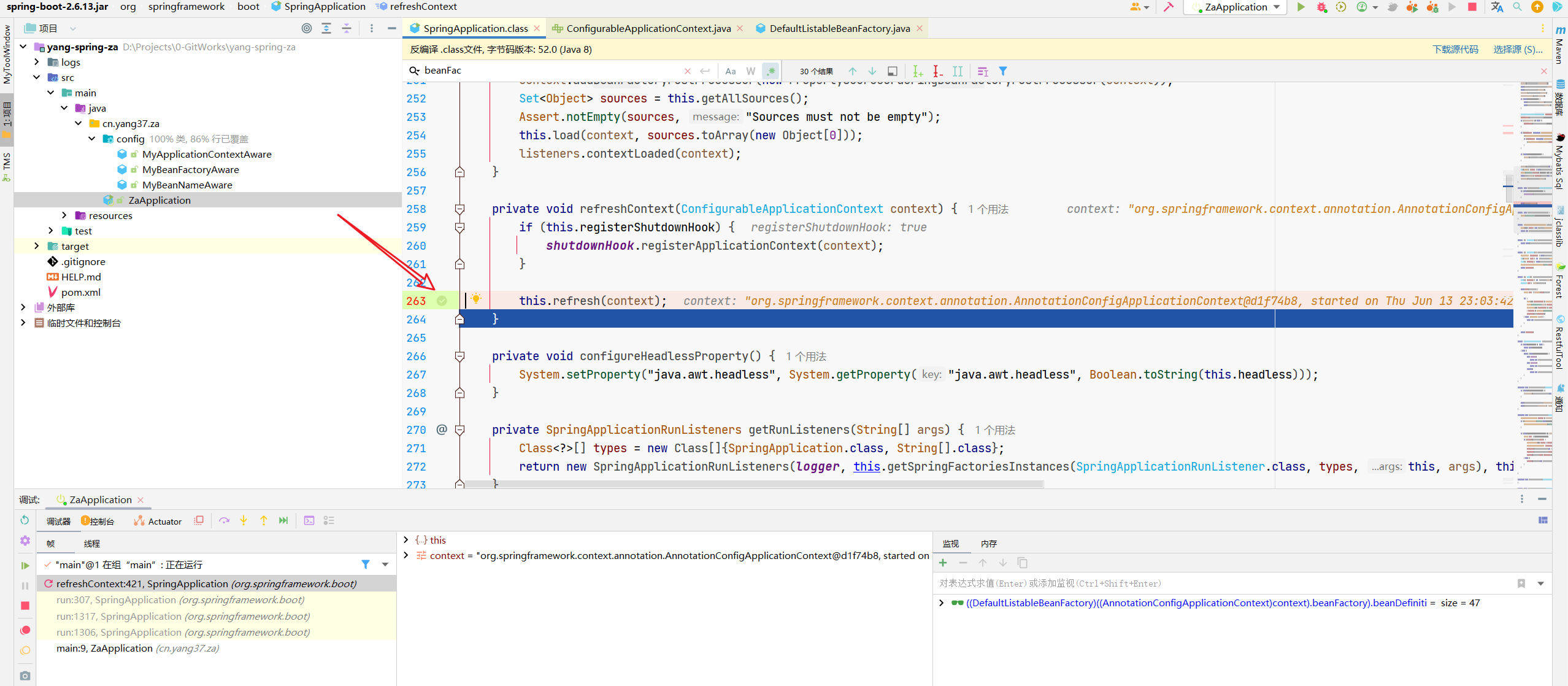
Task: Go to next search occurrence arrow
Action: tap(872, 71)
